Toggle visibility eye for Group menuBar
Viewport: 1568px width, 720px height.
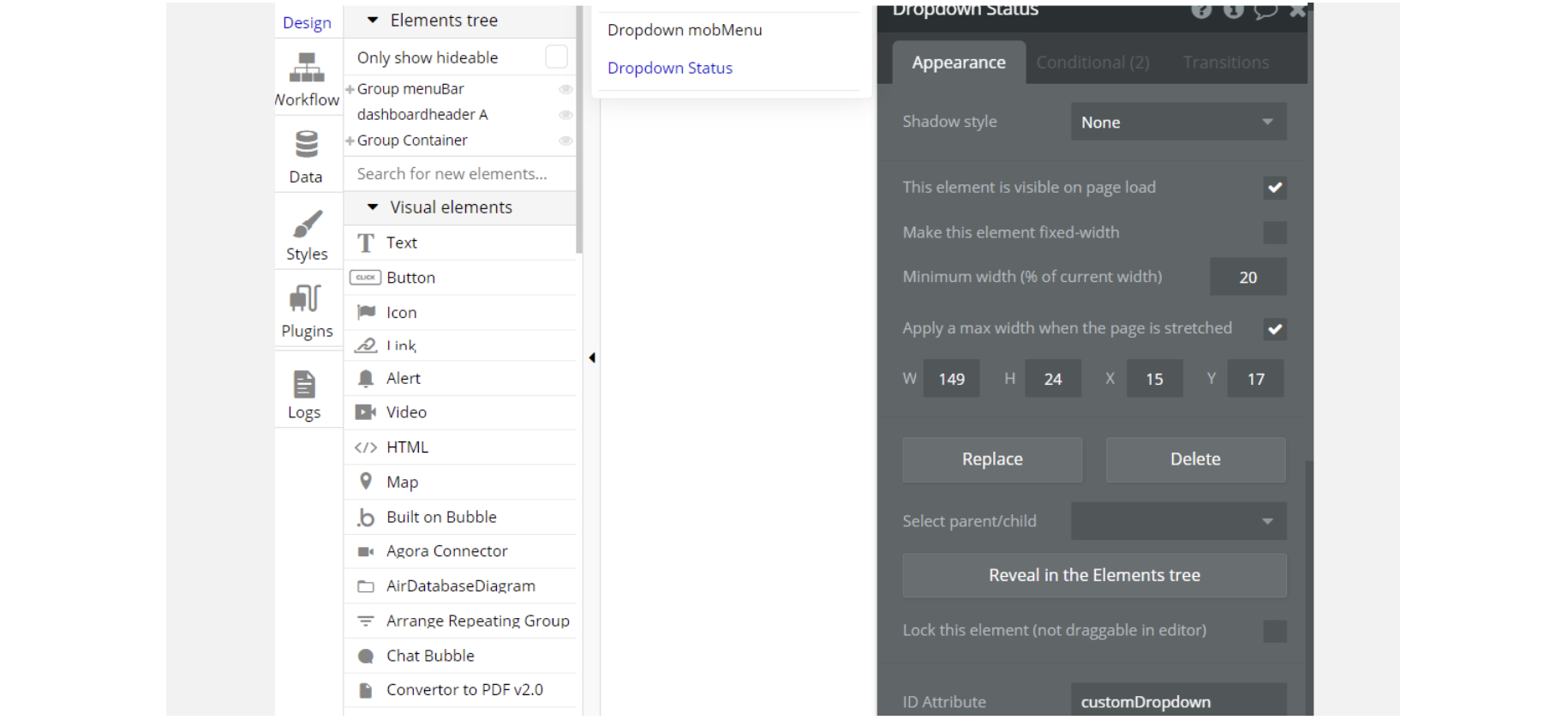click(566, 89)
